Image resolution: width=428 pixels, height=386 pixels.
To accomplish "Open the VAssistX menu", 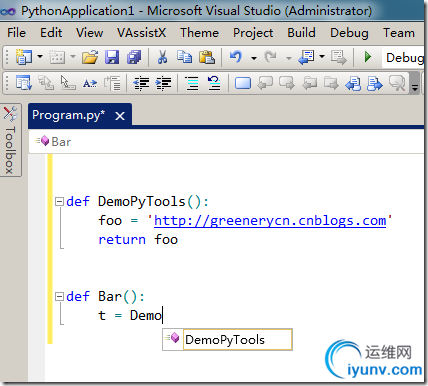I will coord(141,33).
